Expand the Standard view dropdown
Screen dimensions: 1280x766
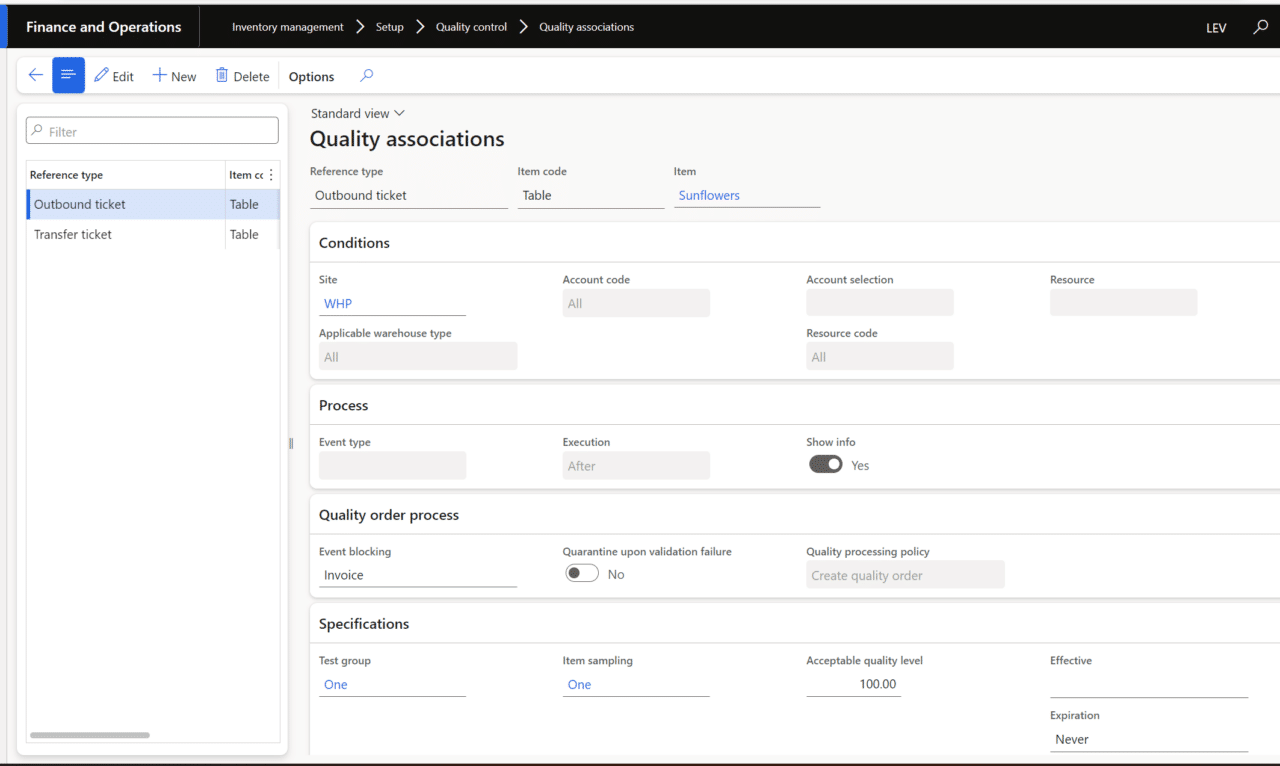click(x=358, y=114)
